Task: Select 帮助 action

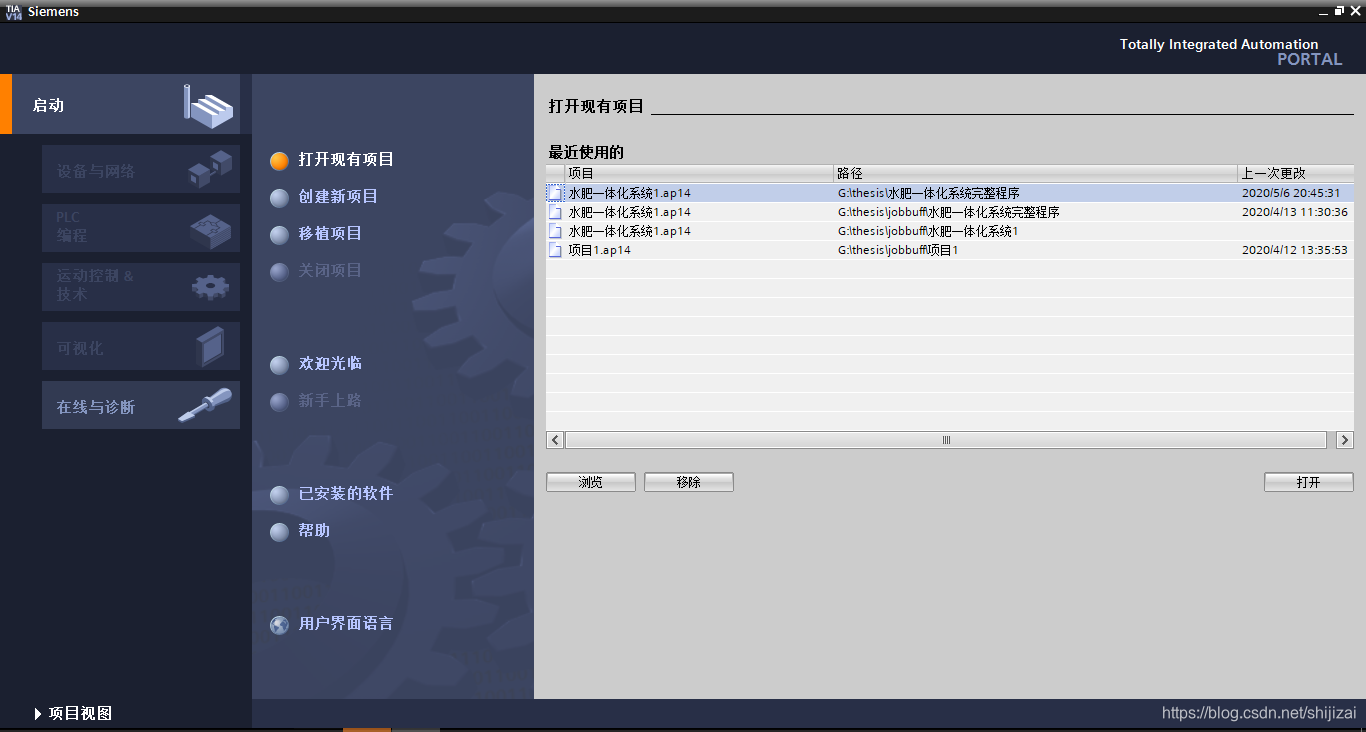Action: (300, 530)
